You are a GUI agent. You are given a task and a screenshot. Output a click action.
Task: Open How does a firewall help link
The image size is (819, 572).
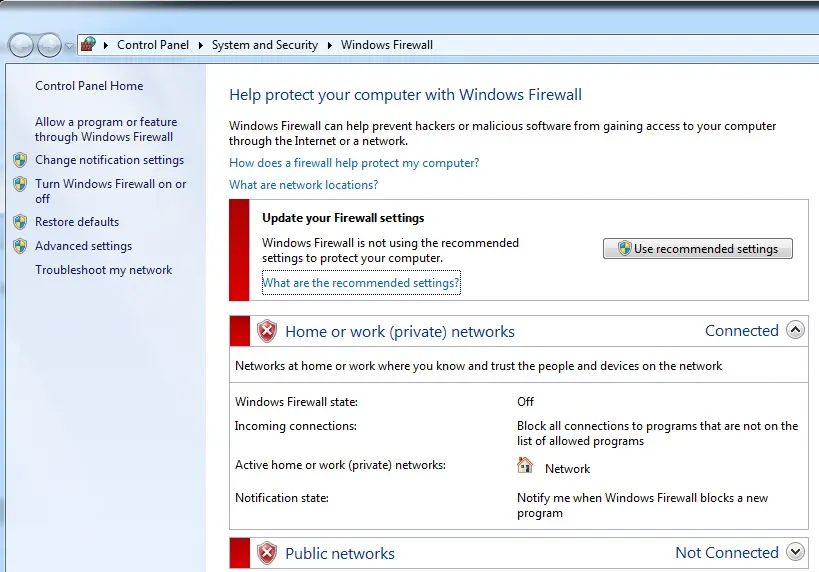point(354,163)
